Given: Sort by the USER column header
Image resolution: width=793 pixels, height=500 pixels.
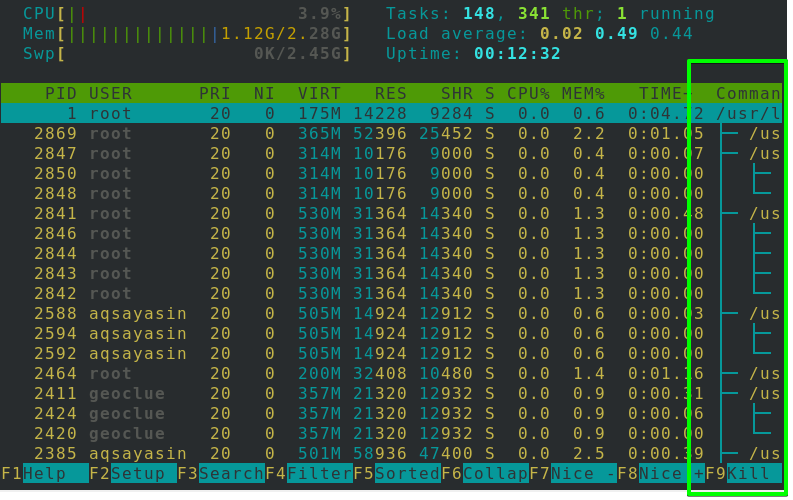Looking at the screenshot, I should click(110, 93).
